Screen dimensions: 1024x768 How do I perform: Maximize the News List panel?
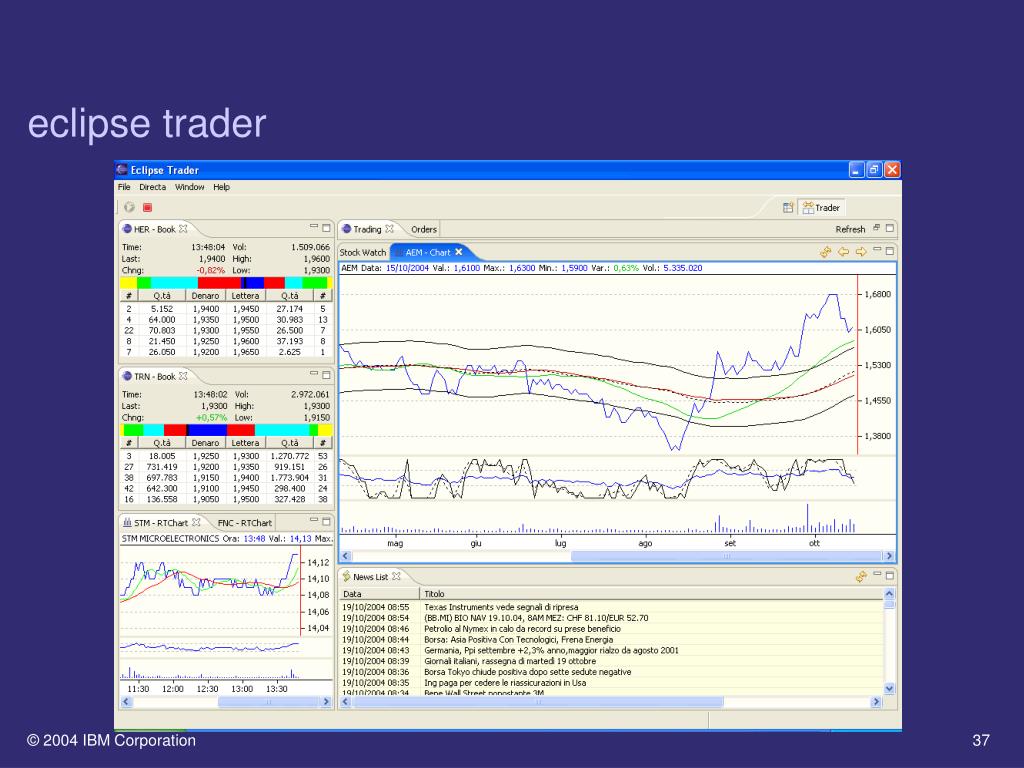(889, 575)
